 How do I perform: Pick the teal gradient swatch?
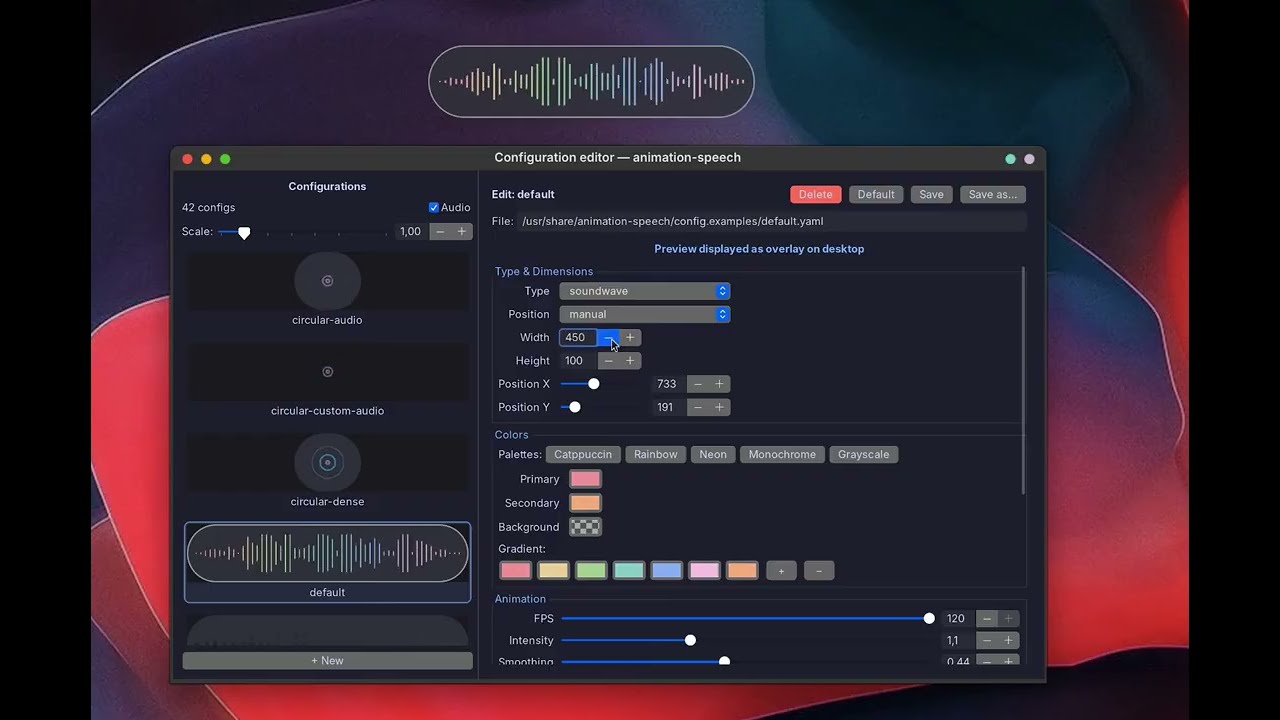click(x=629, y=571)
